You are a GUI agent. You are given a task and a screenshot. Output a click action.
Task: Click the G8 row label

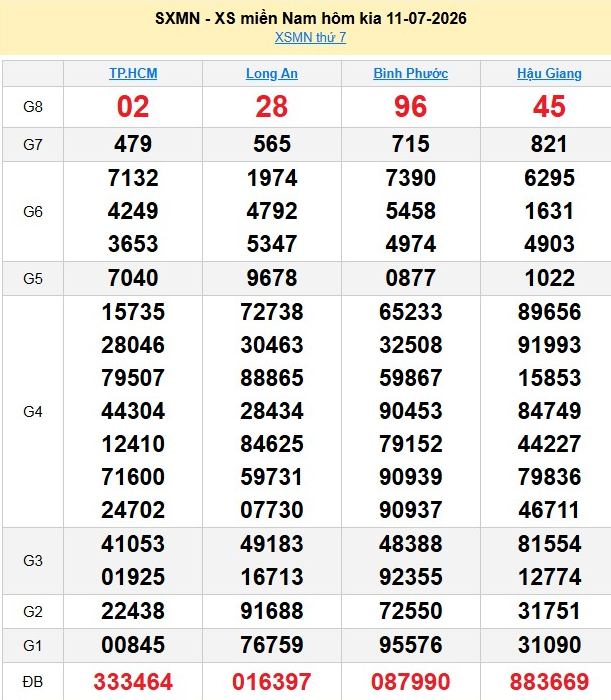tap(33, 107)
